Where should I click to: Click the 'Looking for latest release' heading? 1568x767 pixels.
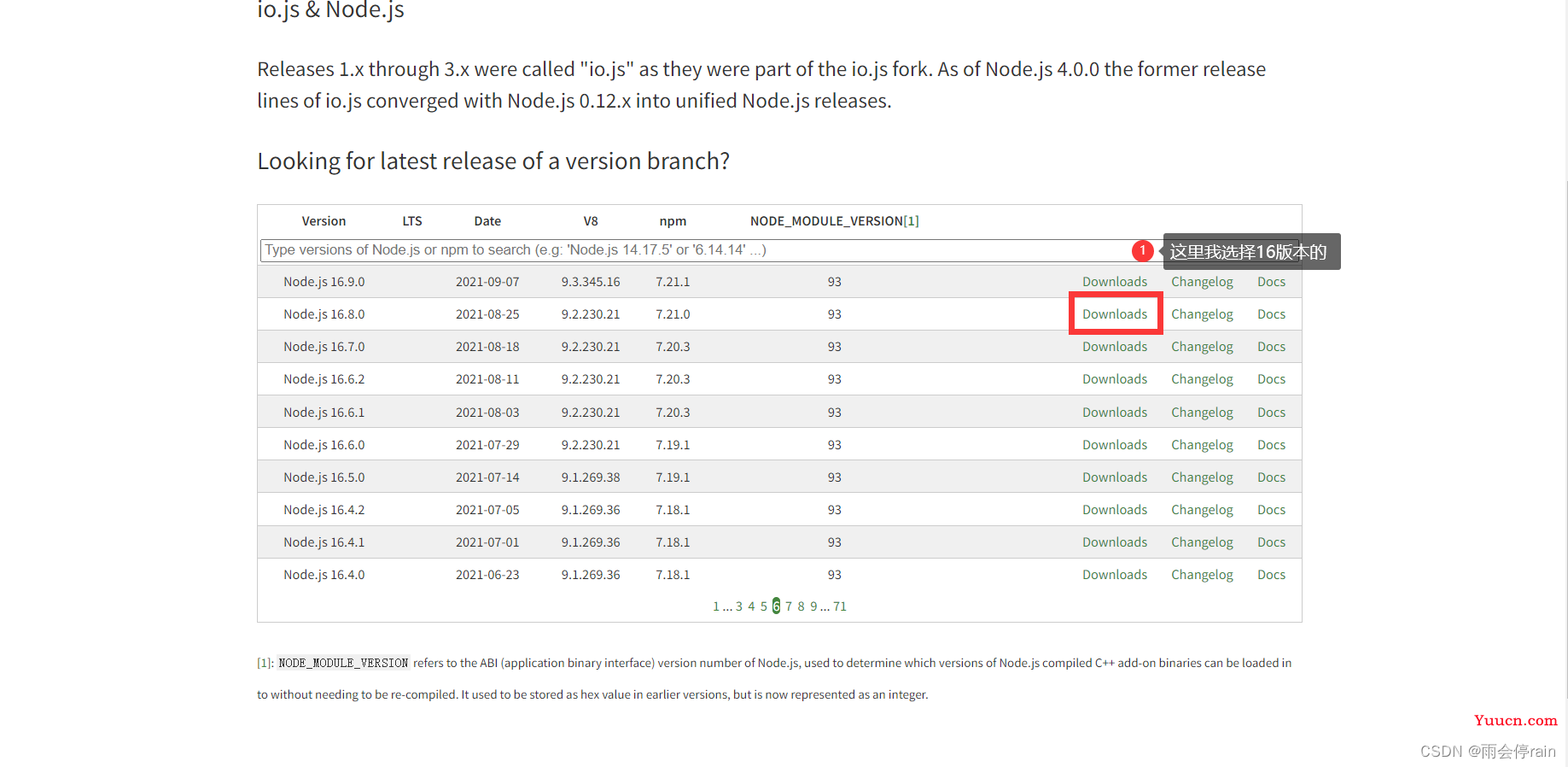point(493,161)
